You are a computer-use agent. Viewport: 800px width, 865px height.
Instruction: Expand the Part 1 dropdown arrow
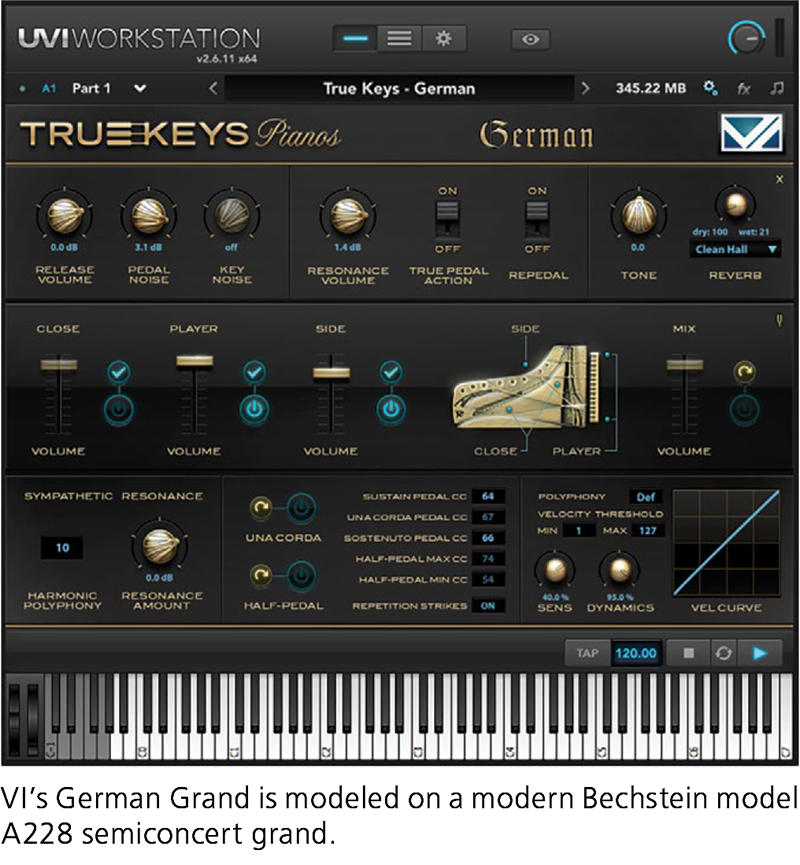coord(140,89)
